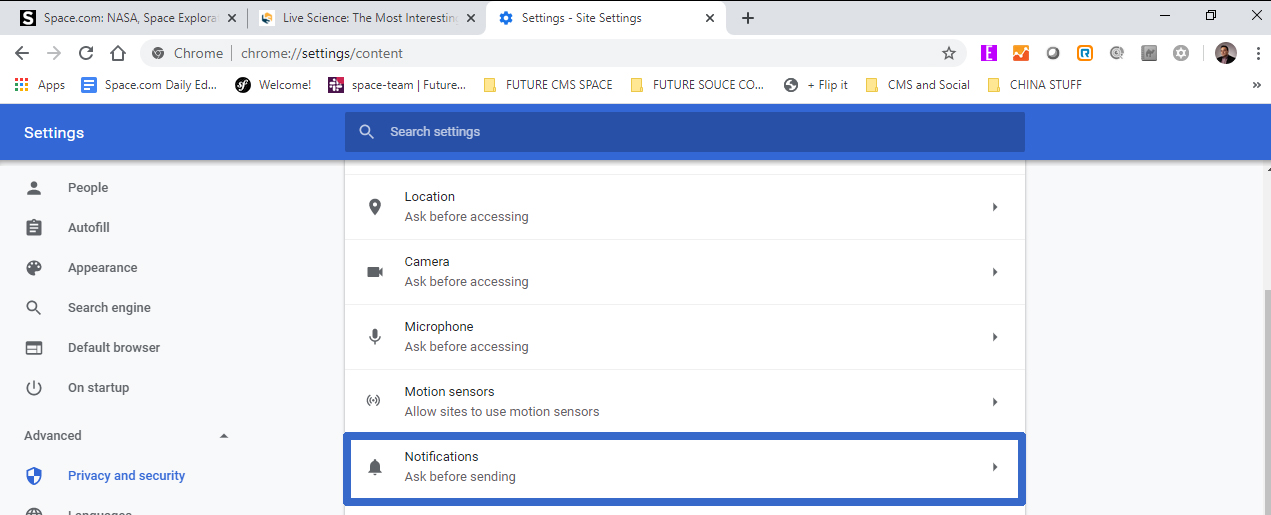Expand the Camera permission row arrow
Image resolution: width=1271 pixels, height=515 pixels.
(994, 272)
